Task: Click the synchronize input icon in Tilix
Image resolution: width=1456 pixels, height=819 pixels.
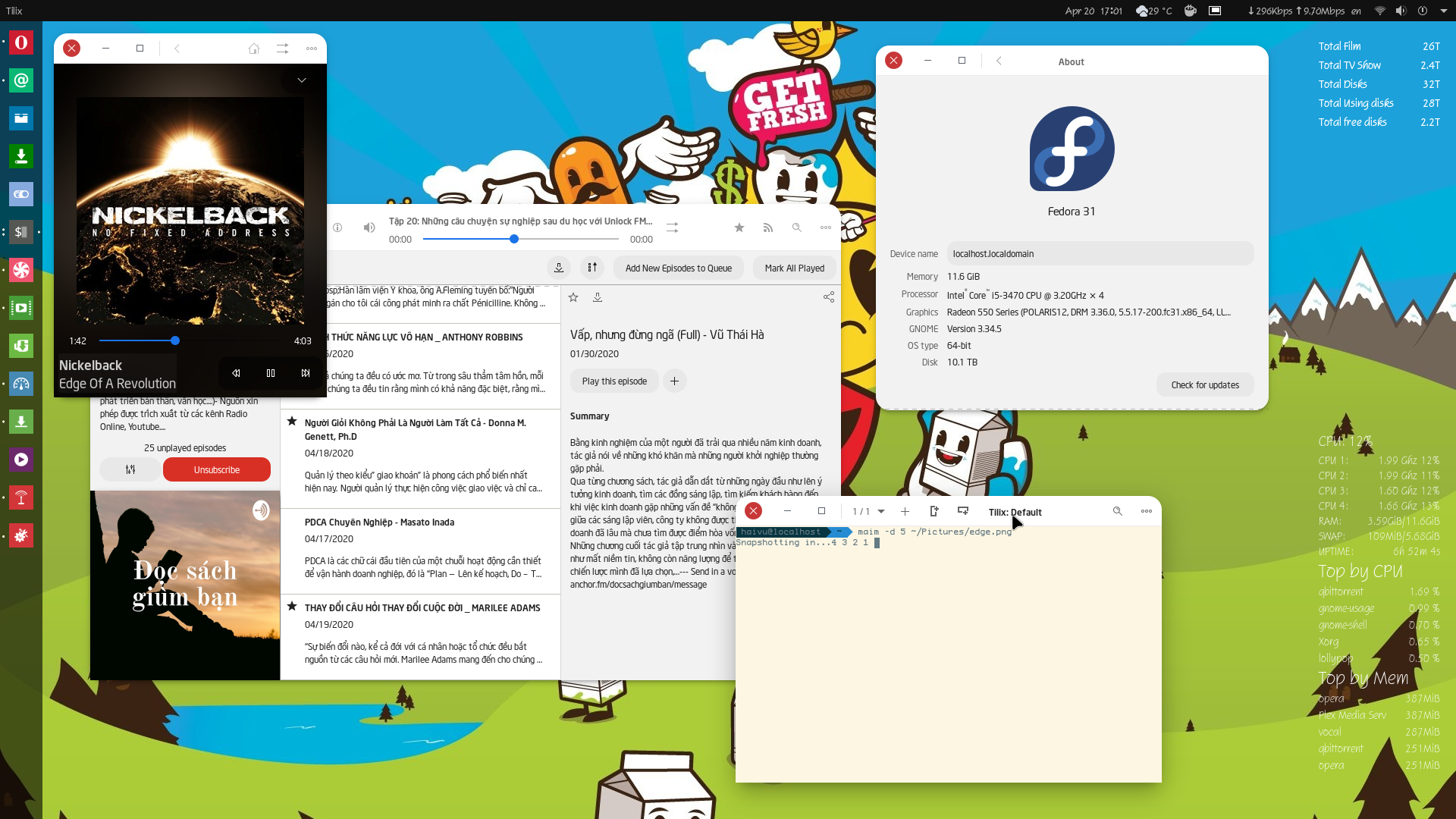Action: (x=963, y=512)
